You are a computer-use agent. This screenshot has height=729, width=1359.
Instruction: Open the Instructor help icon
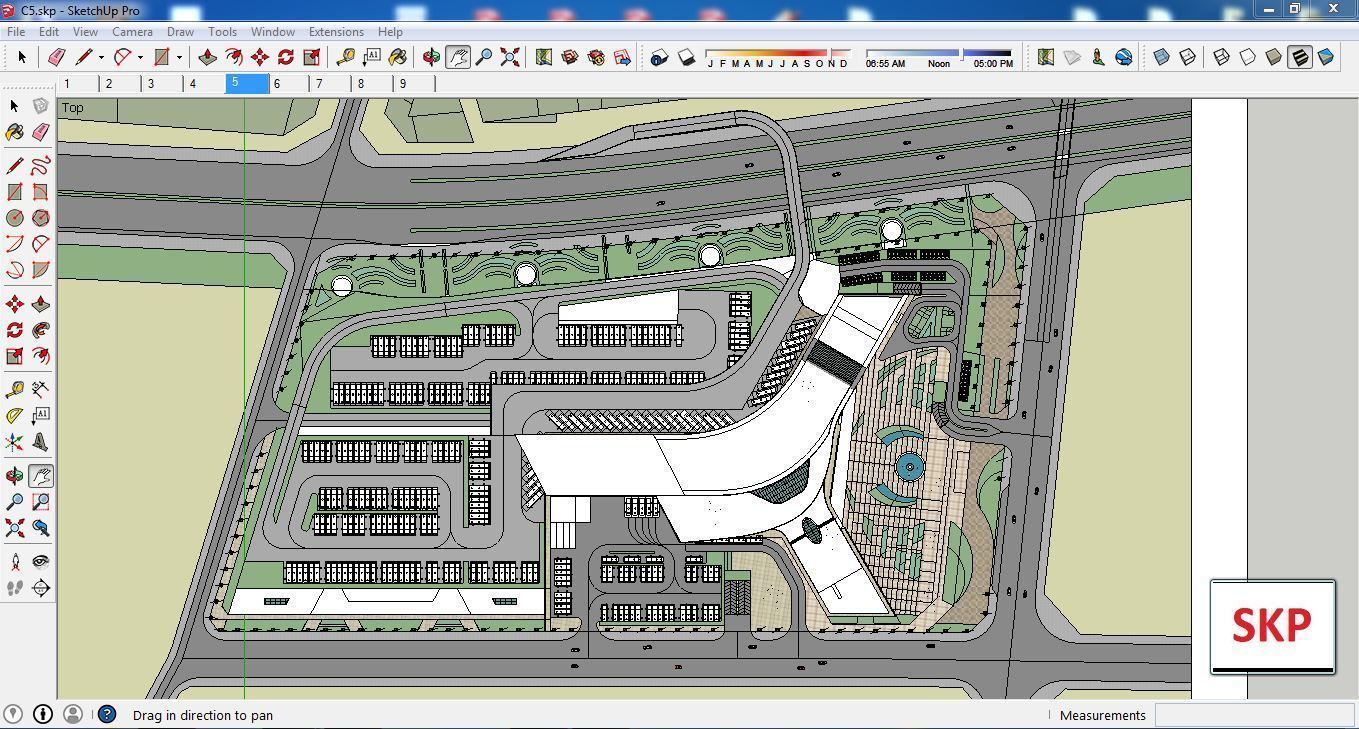106,714
